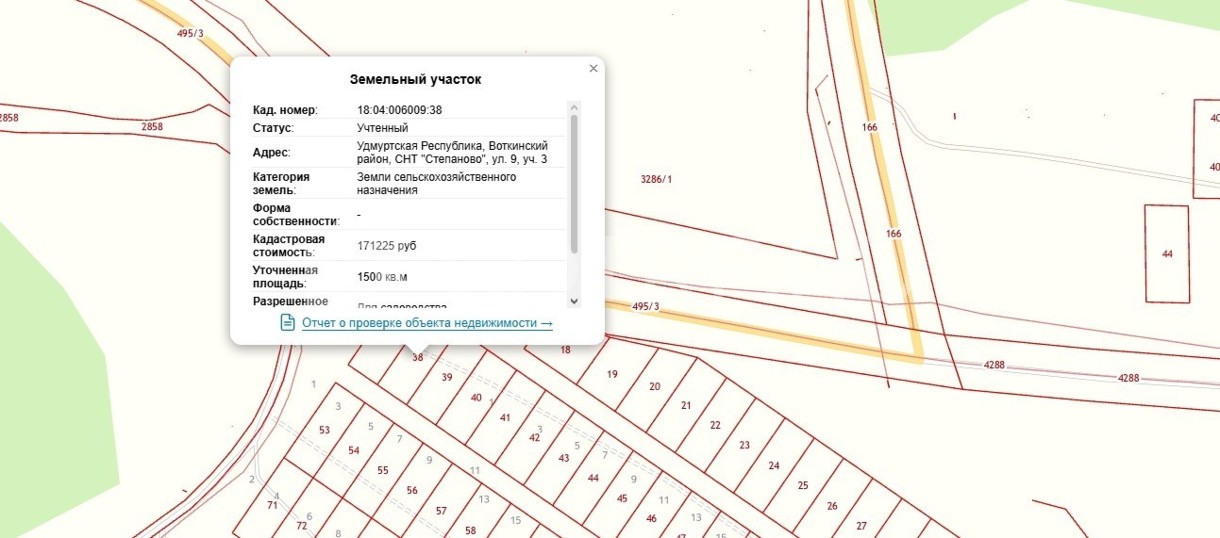Click the Форма собственности field label
Screen dimensions: 1220x538
[x=296, y=214]
